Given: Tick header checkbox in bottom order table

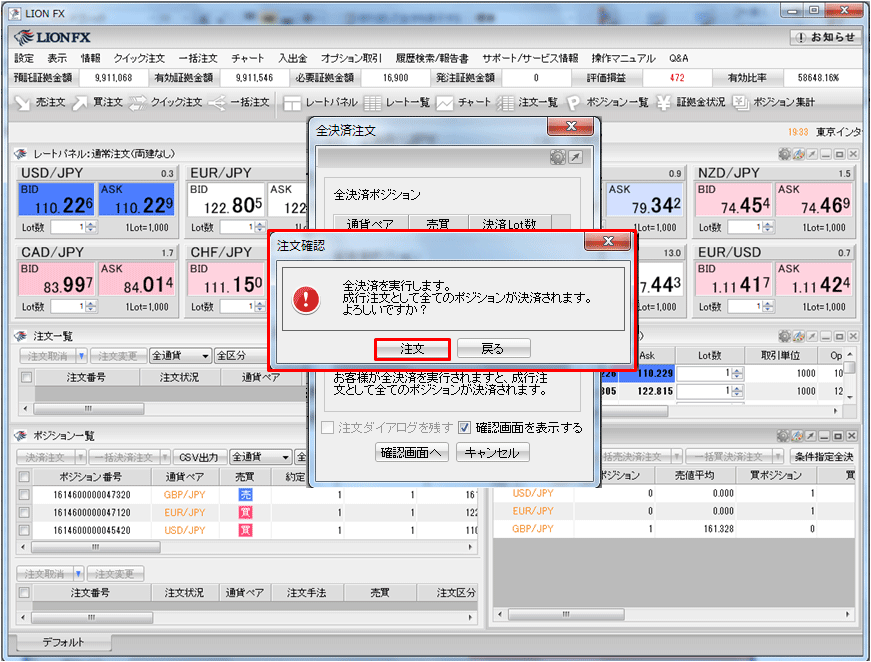Looking at the screenshot, I should click(x=24, y=593).
